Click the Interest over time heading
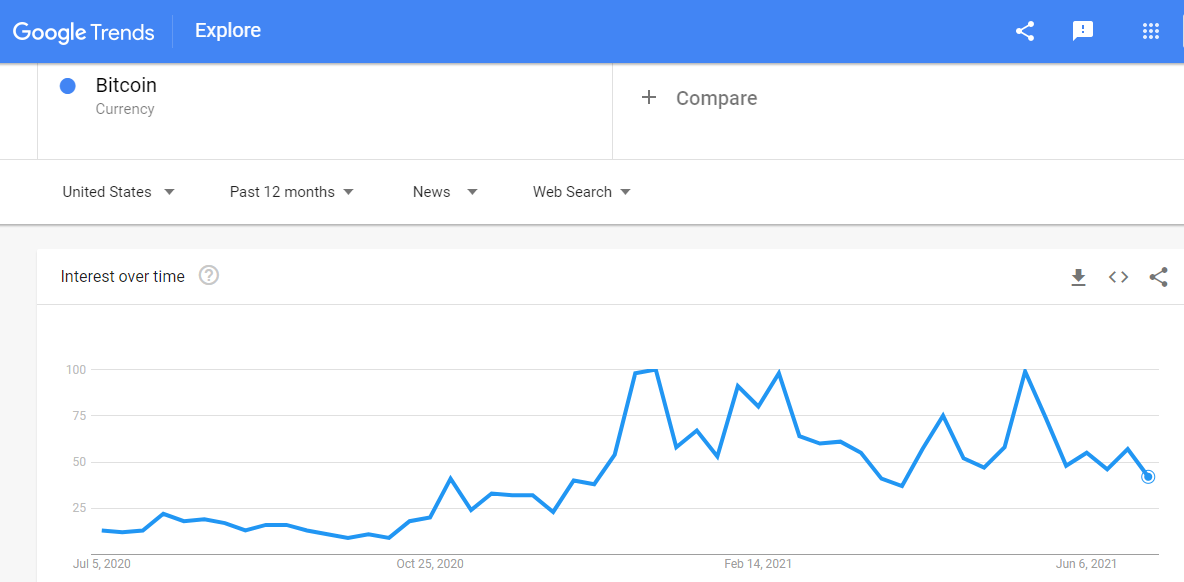 (122, 277)
